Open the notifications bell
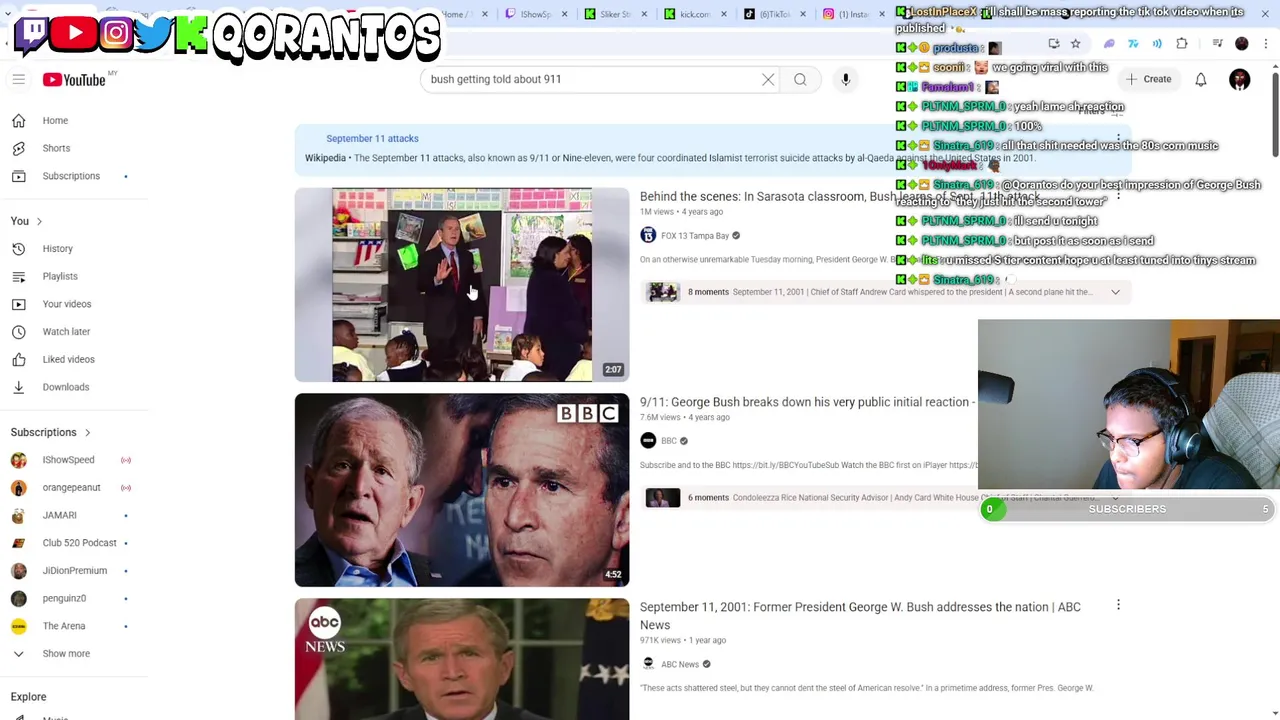 [x=1201, y=79]
